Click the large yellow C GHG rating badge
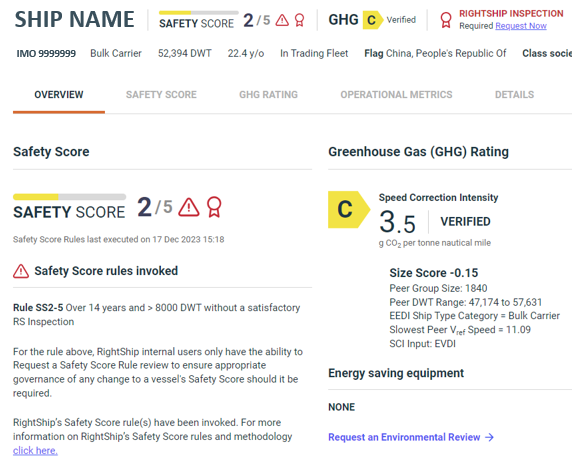 tap(349, 209)
